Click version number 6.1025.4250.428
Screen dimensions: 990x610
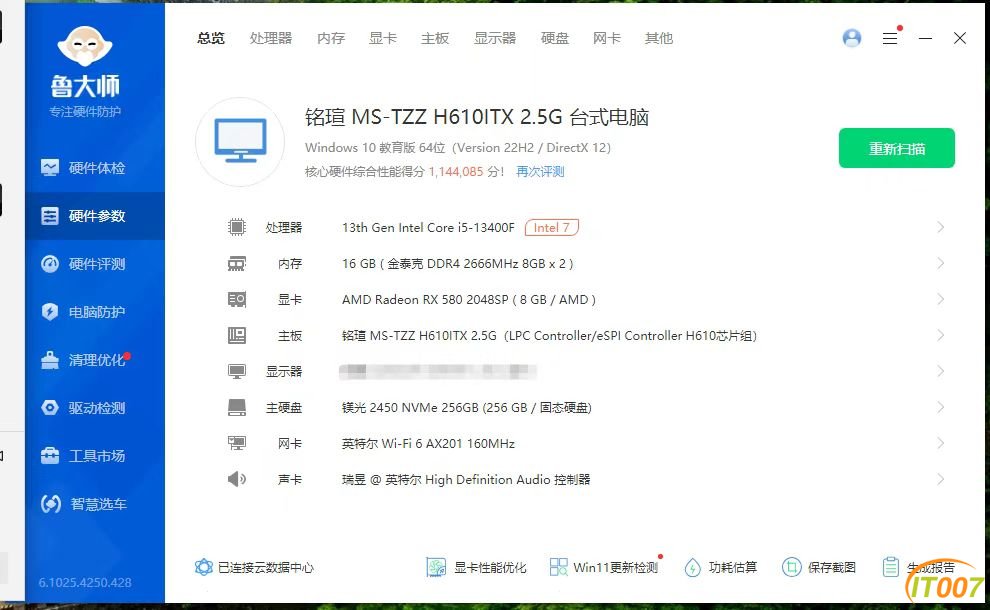point(85,582)
